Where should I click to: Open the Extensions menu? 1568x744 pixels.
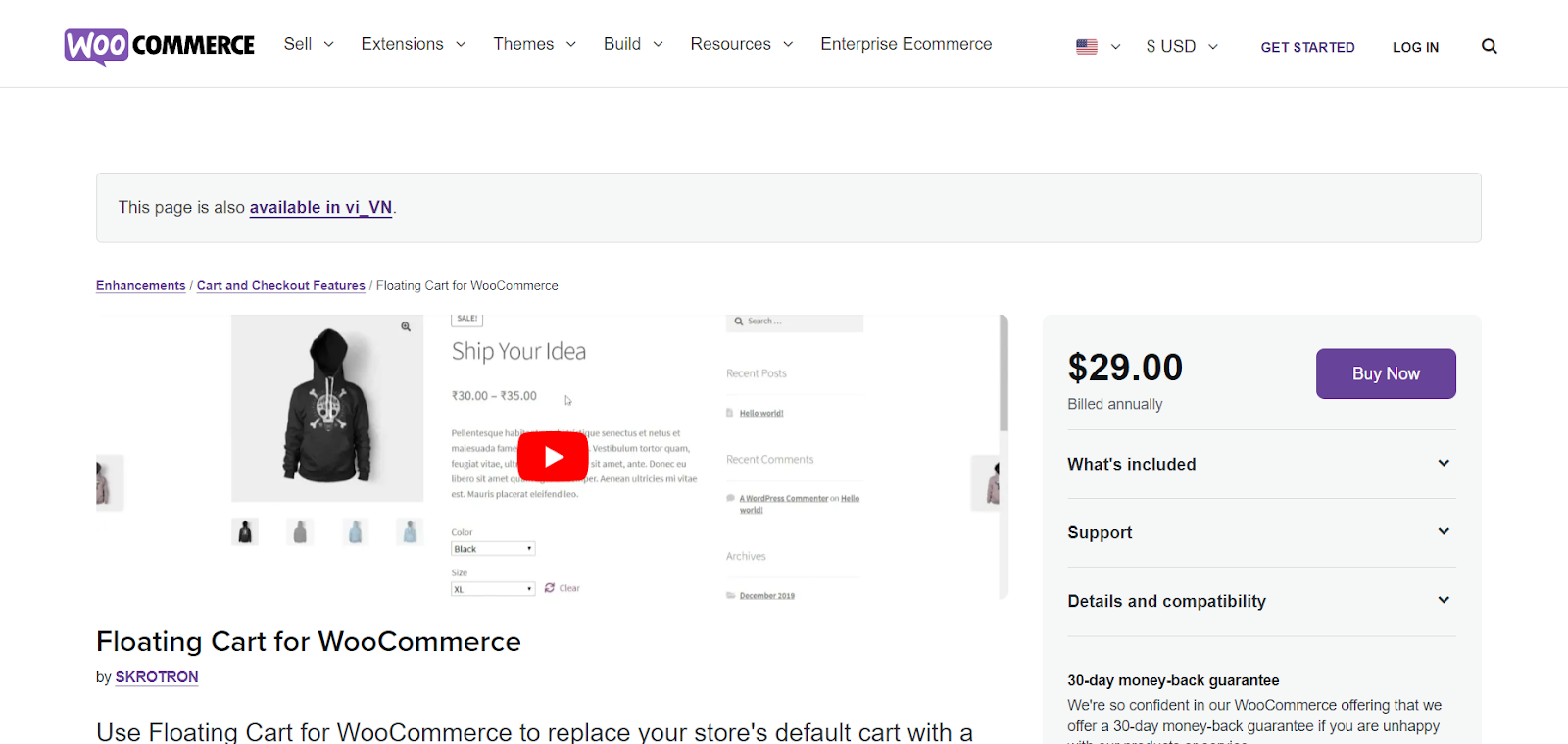[413, 44]
